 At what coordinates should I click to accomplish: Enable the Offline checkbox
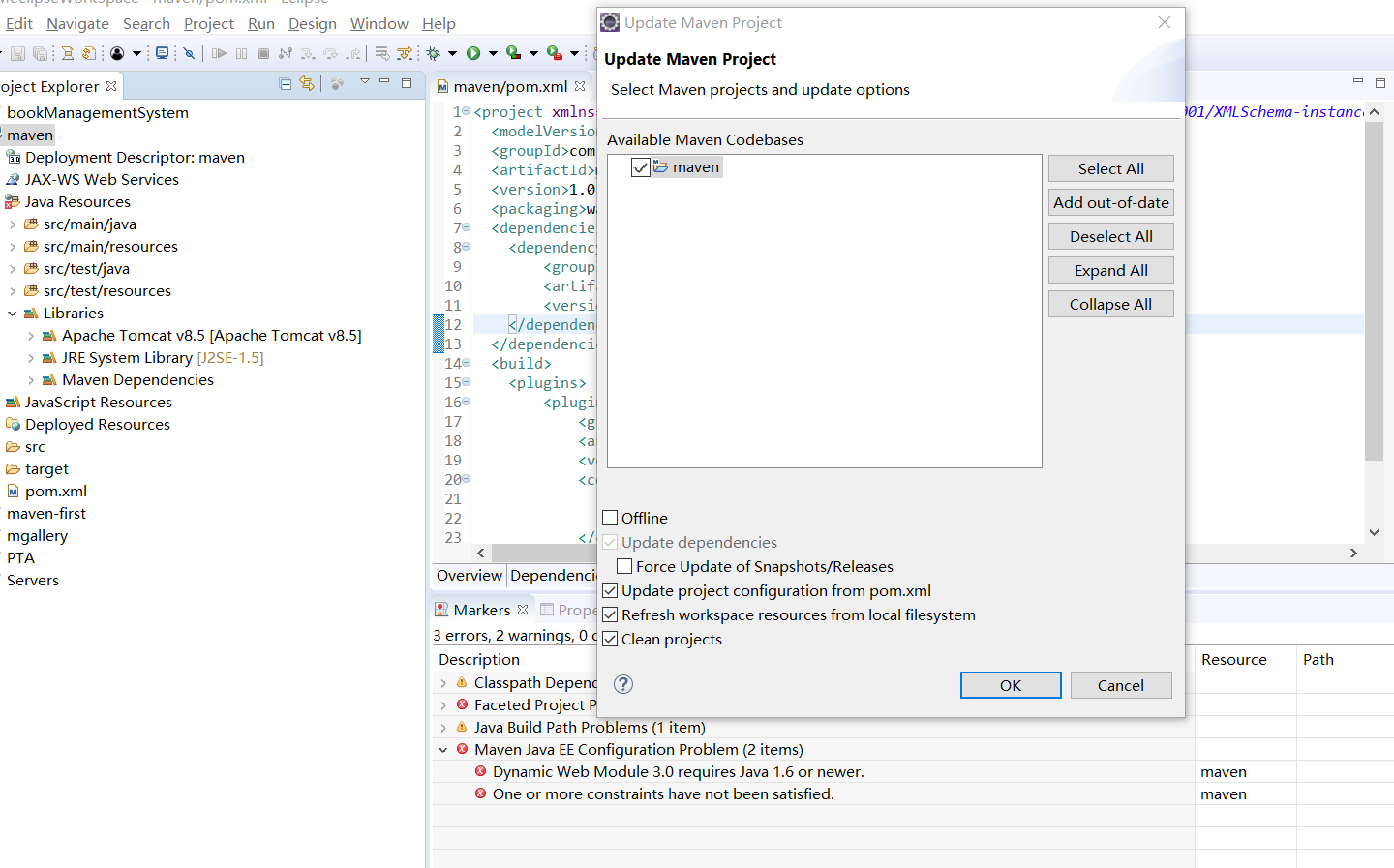(610, 518)
